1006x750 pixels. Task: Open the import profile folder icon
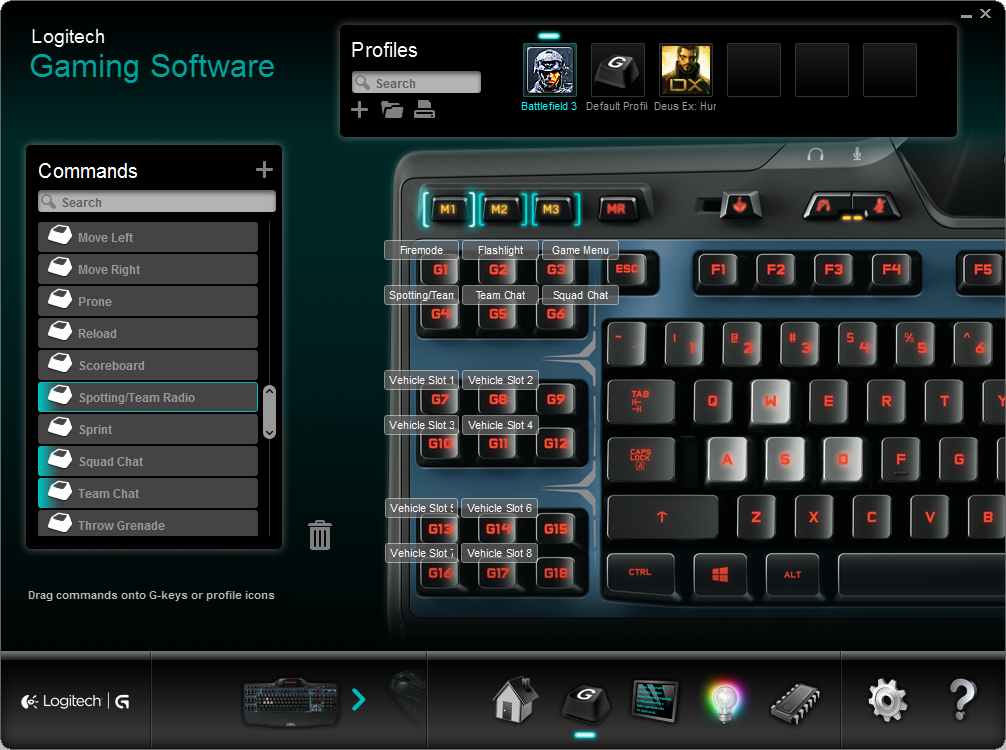[392, 110]
